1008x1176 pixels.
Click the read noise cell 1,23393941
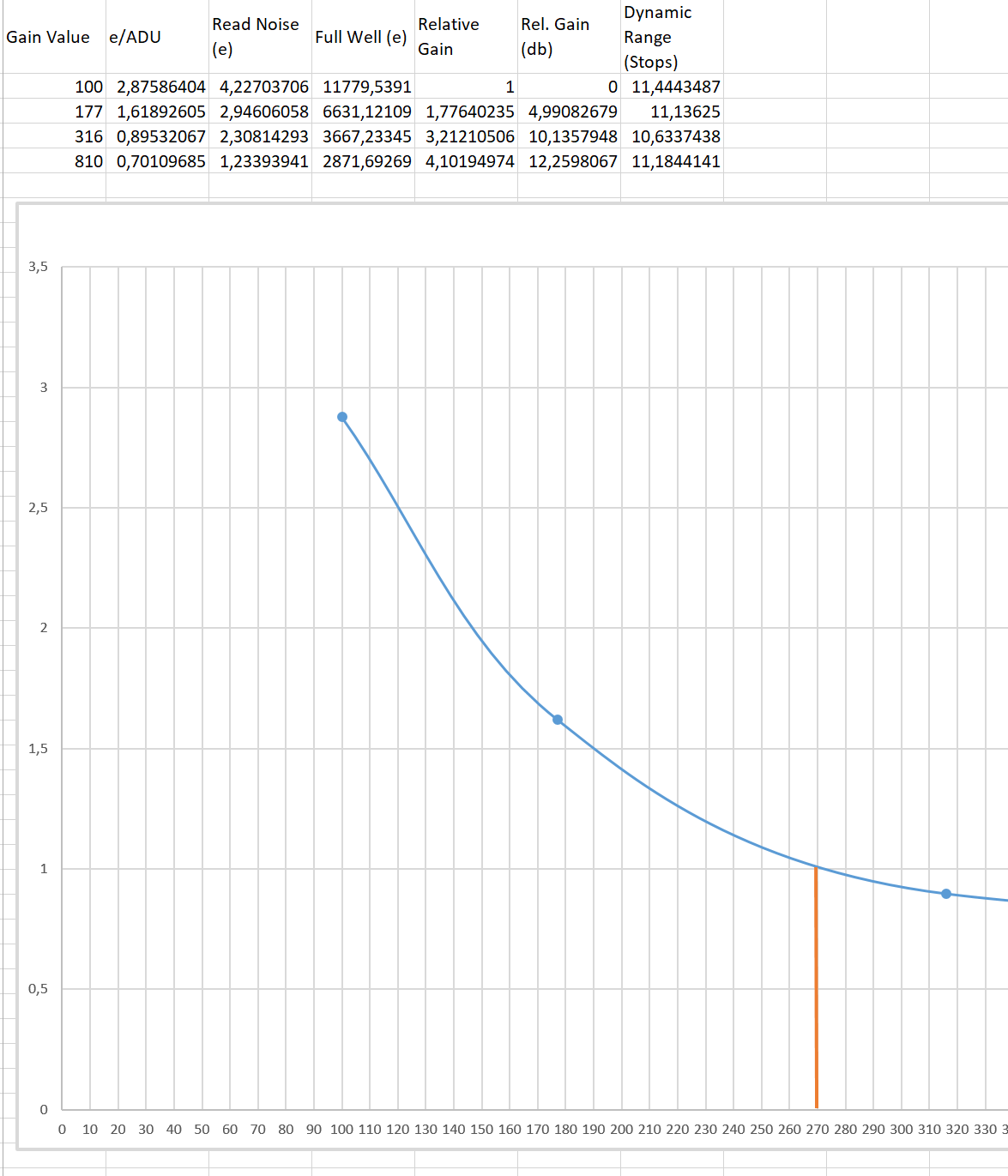point(264,161)
